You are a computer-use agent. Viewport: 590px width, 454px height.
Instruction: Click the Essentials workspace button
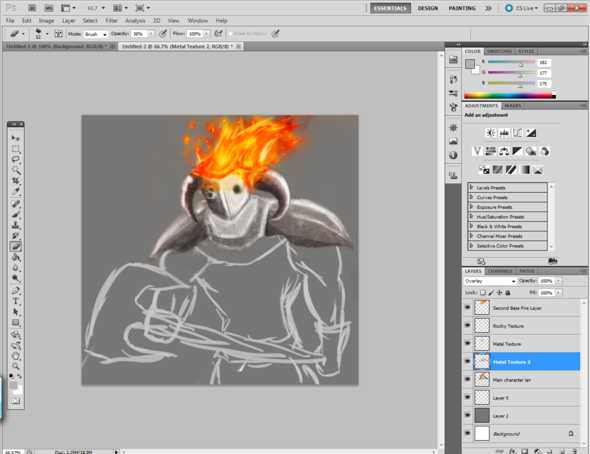pos(390,8)
